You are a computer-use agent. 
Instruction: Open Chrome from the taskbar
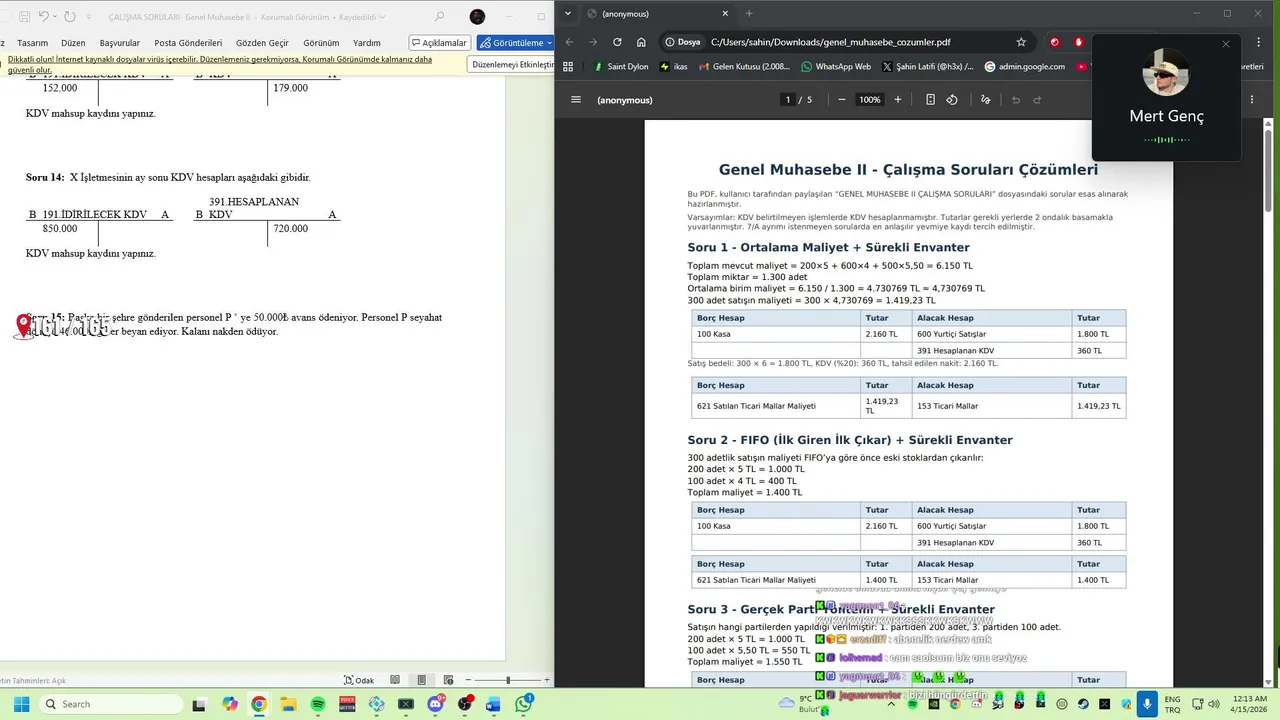point(259,704)
